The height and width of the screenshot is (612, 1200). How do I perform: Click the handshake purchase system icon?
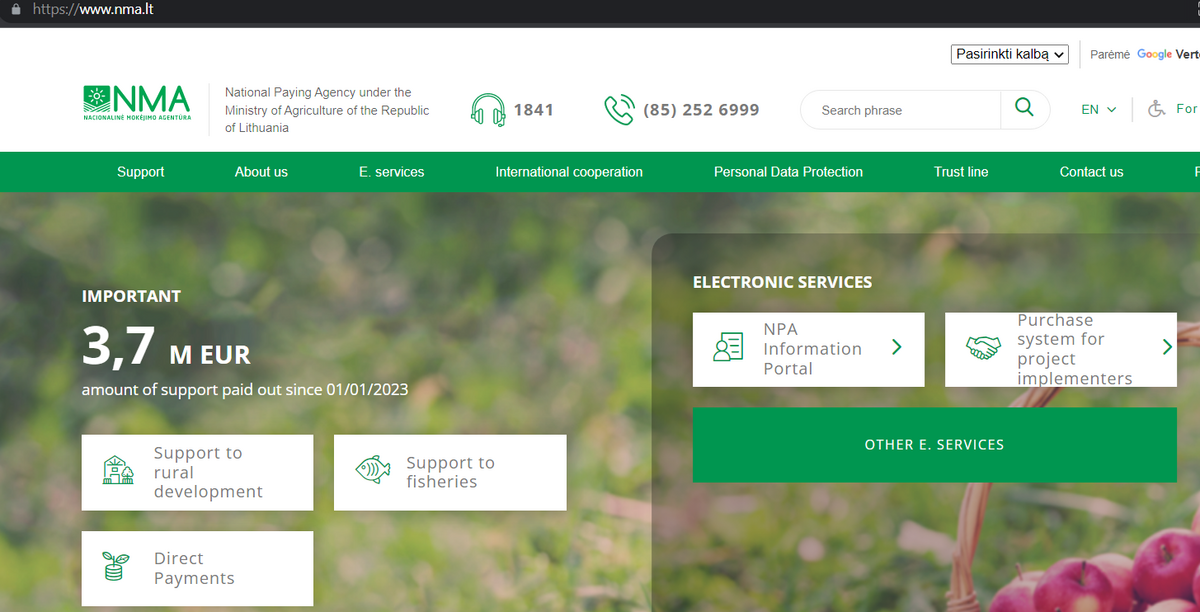point(982,348)
